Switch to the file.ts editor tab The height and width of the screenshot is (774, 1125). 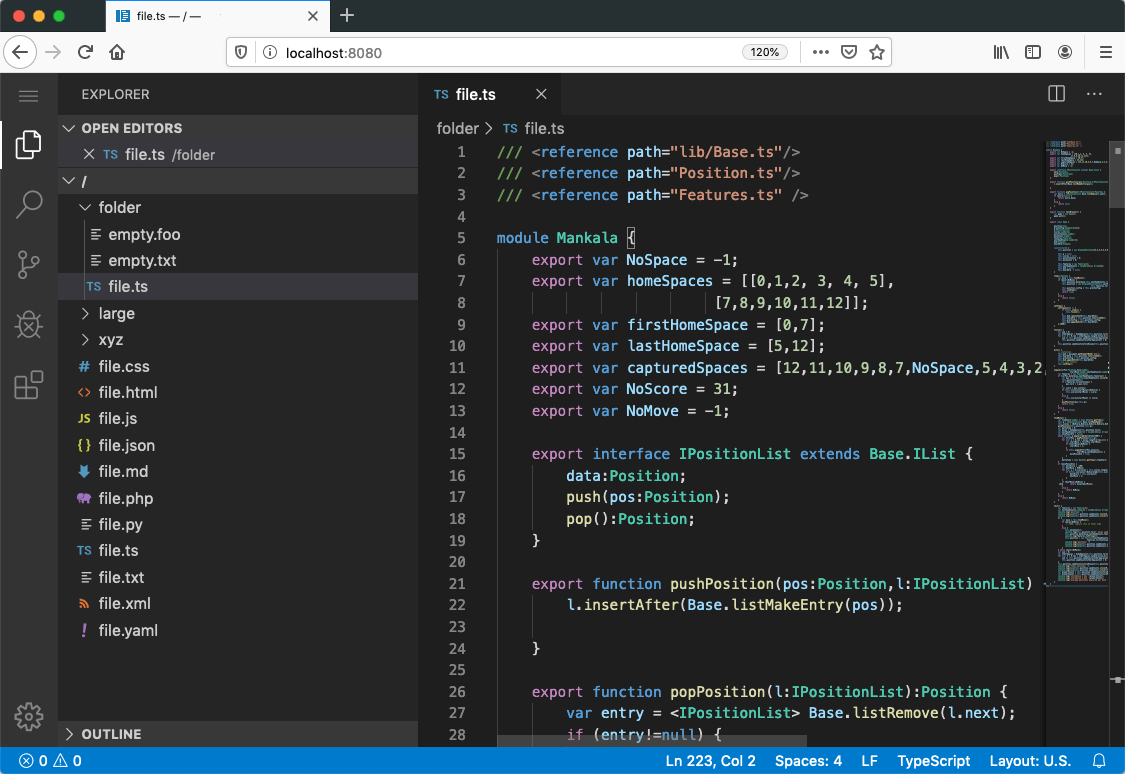[x=475, y=93]
